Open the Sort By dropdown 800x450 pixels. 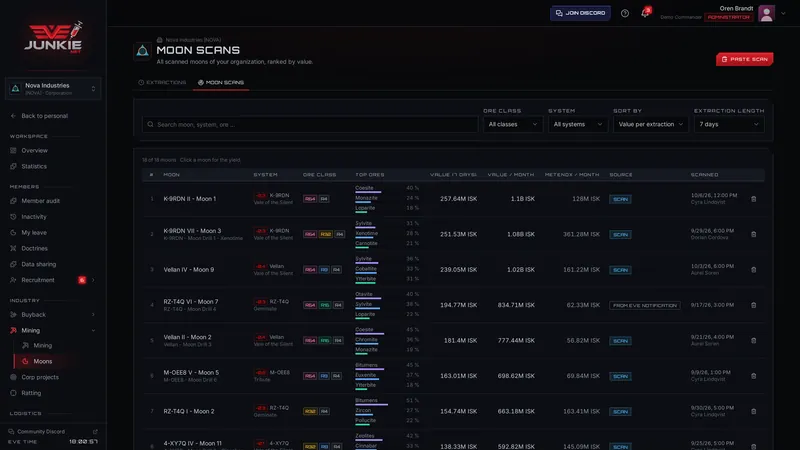(651, 124)
